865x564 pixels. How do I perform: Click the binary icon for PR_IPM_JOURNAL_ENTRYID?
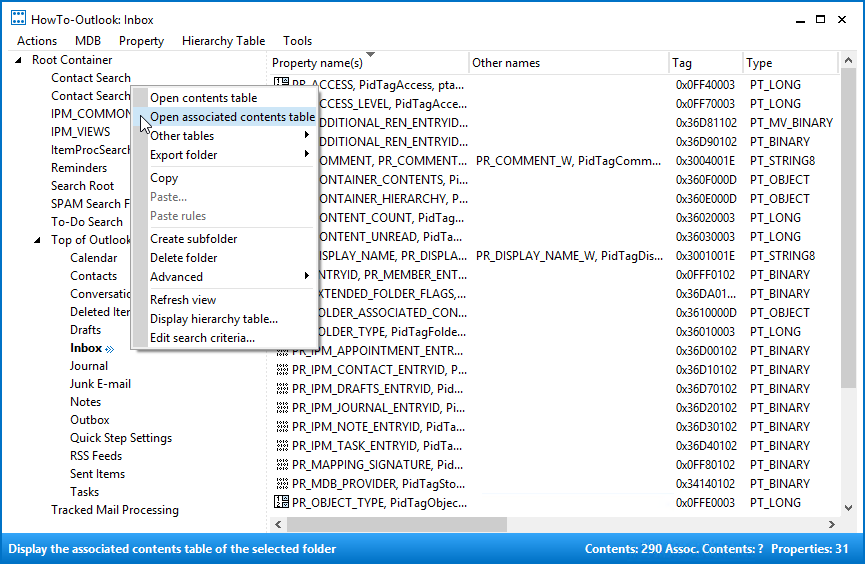click(282, 408)
